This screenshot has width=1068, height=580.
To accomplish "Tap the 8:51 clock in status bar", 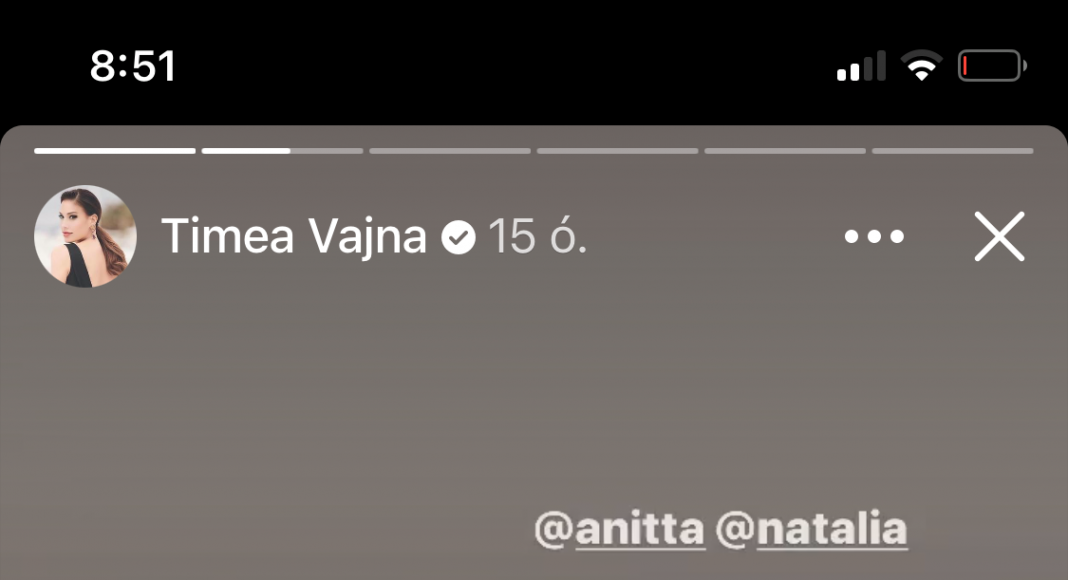I will 134,66.
